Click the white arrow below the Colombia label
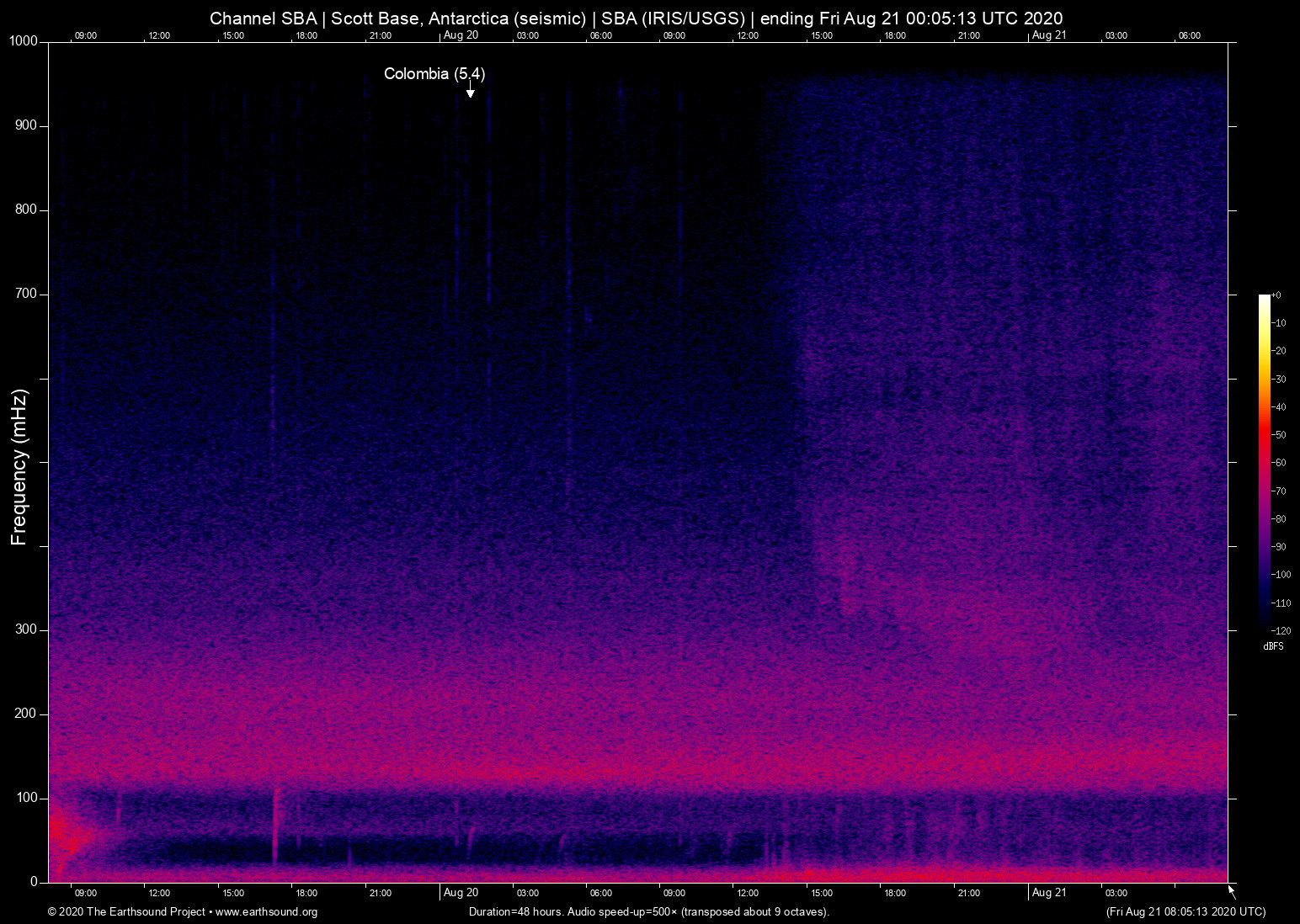The width and height of the screenshot is (1300, 924). [x=470, y=91]
